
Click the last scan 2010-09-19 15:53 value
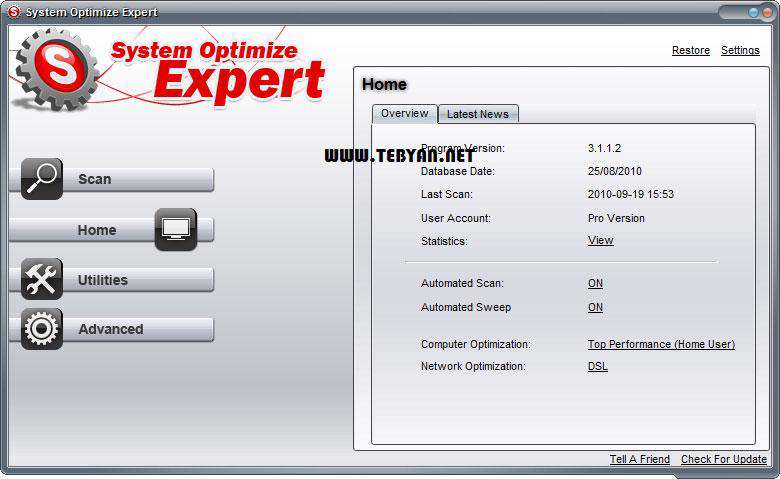point(631,194)
